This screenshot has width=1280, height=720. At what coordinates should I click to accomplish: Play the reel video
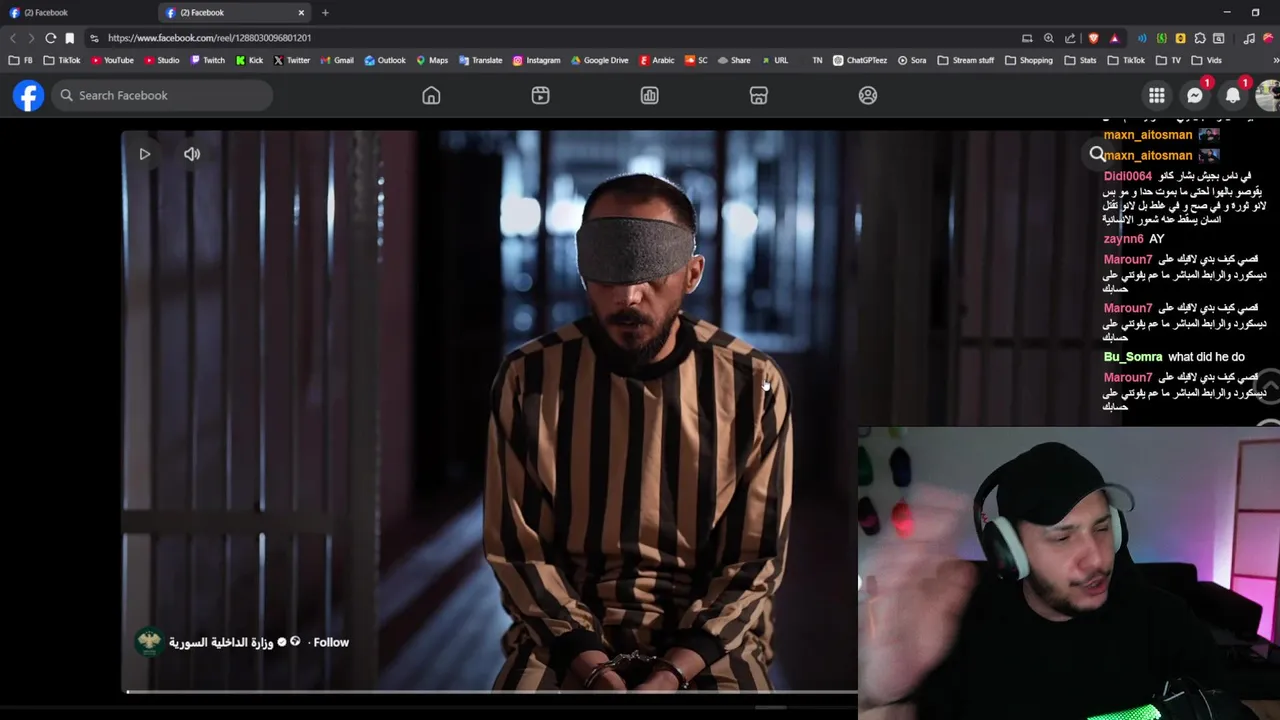click(144, 154)
